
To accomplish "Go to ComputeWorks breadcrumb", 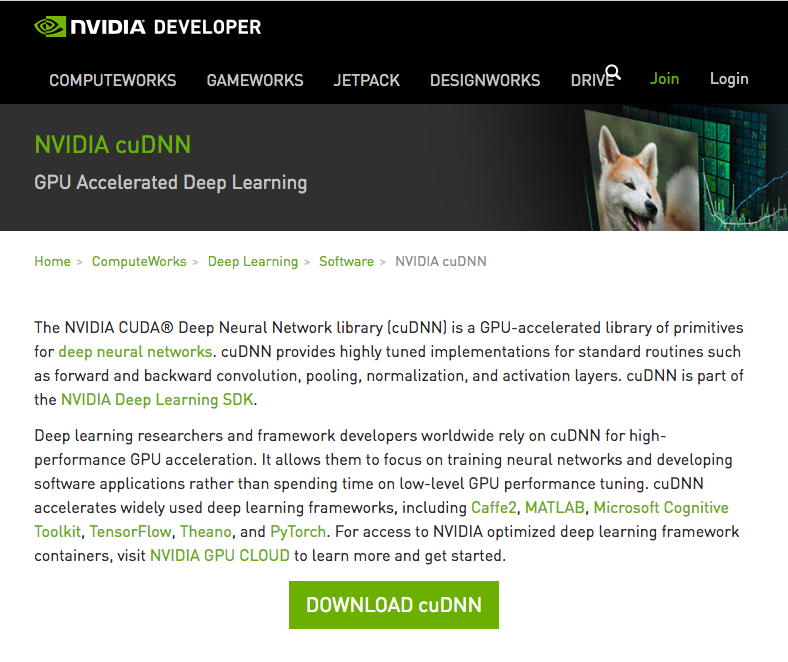I will [139, 261].
